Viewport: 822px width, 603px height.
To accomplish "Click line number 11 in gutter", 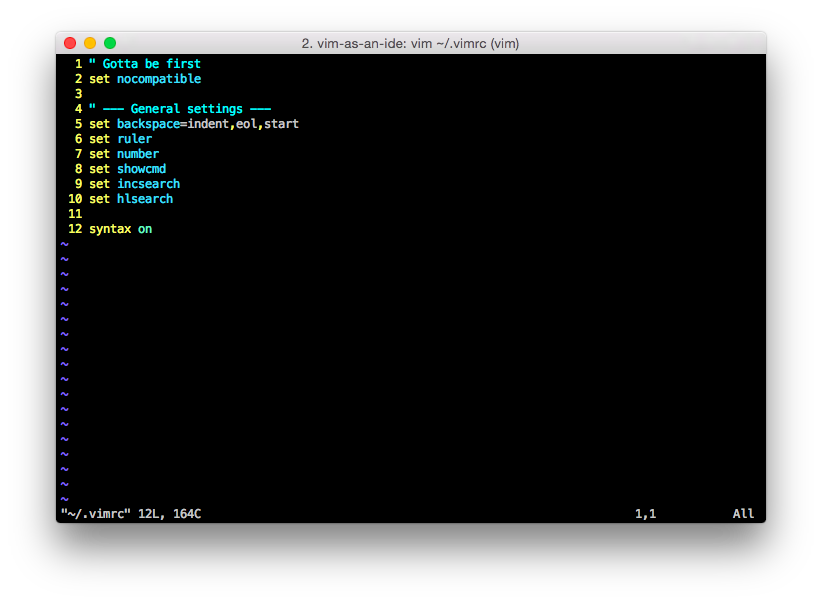I will pyautogui.click(x=75, y=214).
